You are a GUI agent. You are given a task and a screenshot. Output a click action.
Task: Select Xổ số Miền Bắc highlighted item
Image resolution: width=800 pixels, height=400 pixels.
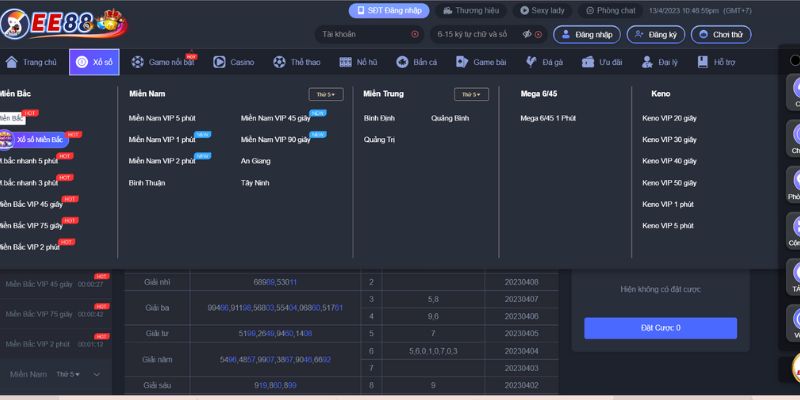coord(34,139)
